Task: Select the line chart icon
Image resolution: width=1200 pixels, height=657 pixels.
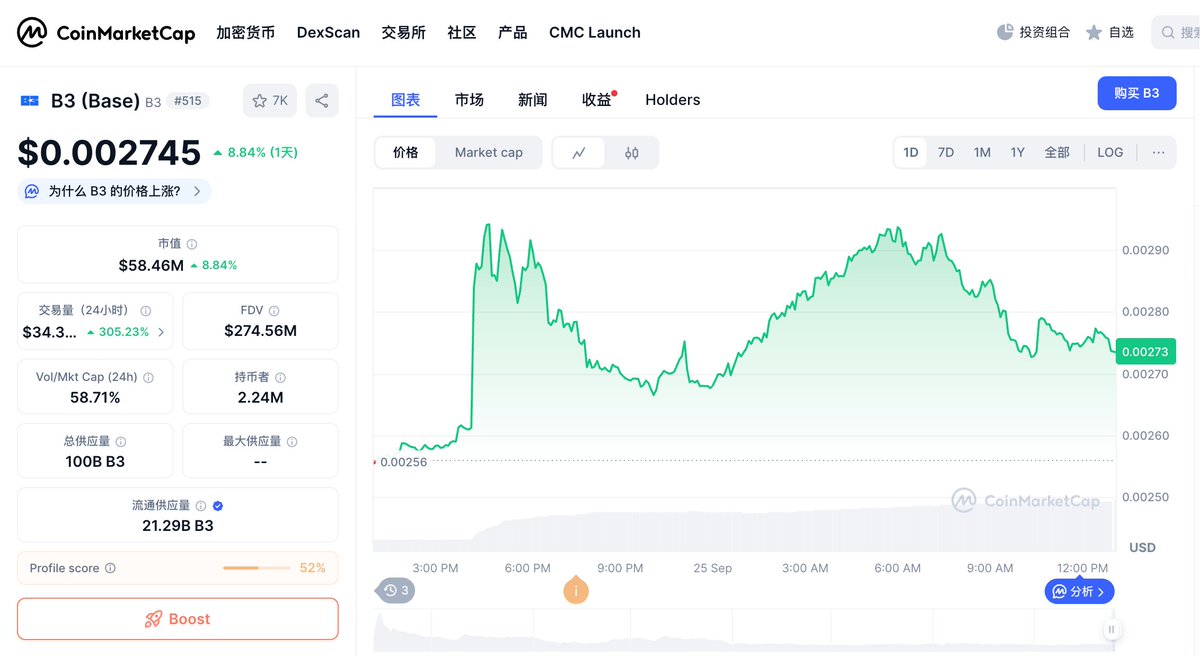Action: (x=579, y=153)
